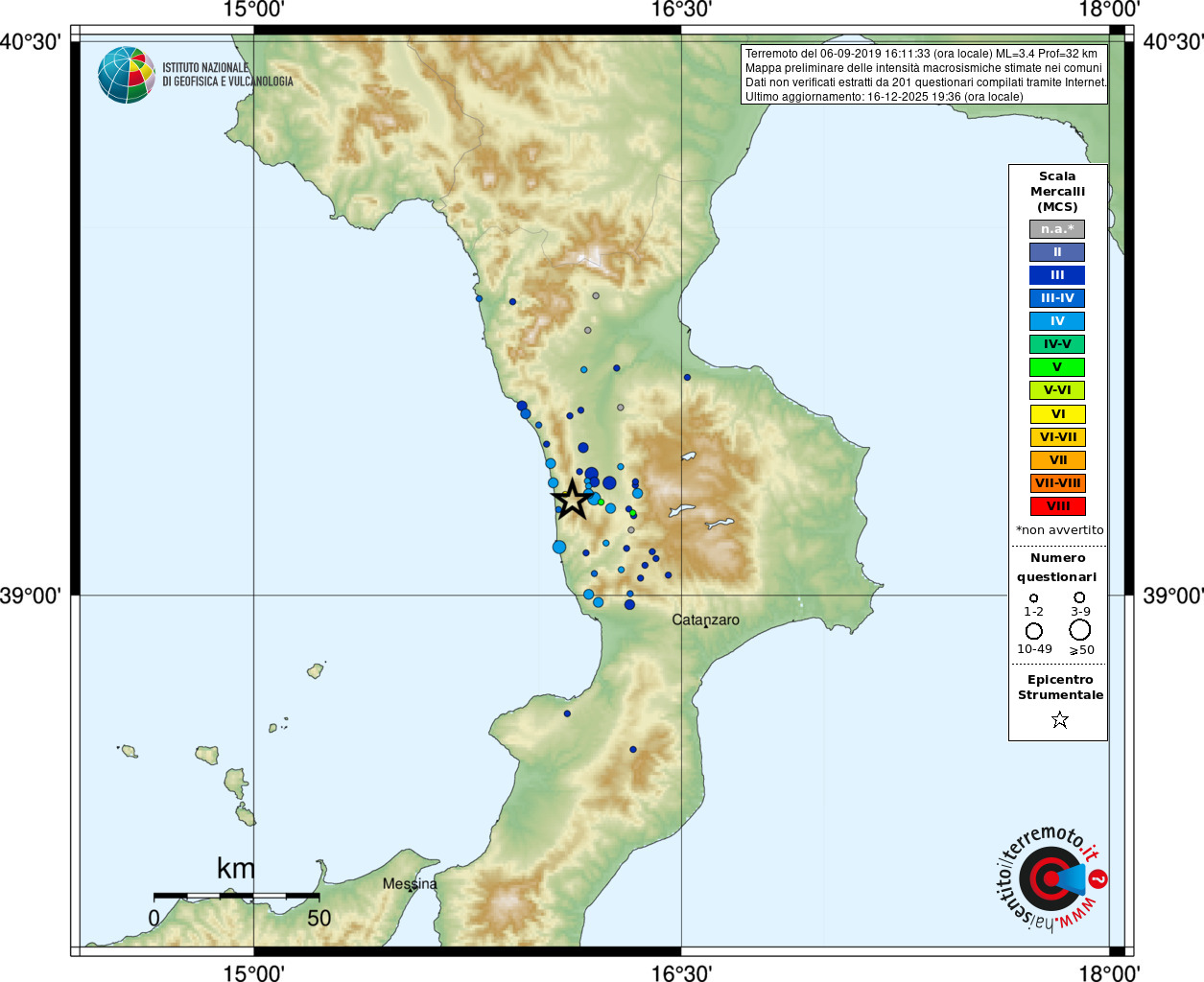Click the Istituto Nazionale di Geofisica text

[x=227, y=75]
